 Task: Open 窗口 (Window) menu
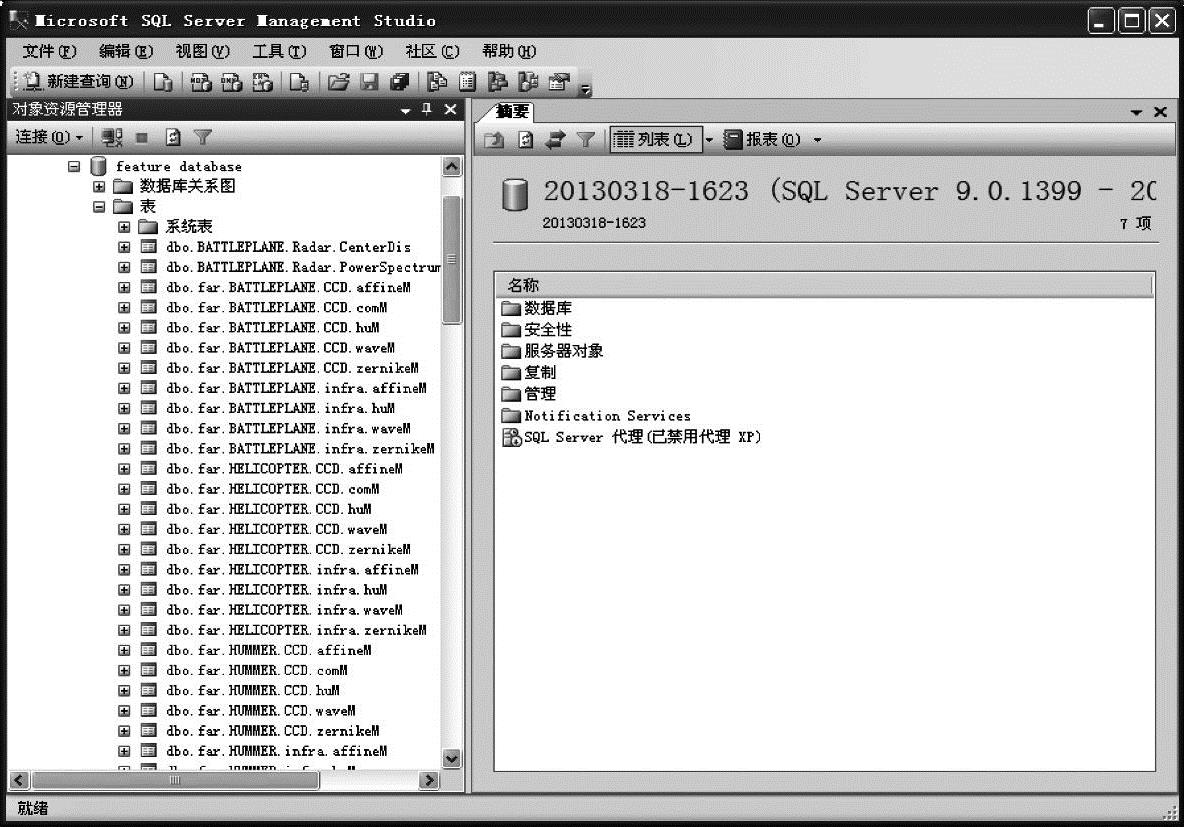[x=356, y=51]
